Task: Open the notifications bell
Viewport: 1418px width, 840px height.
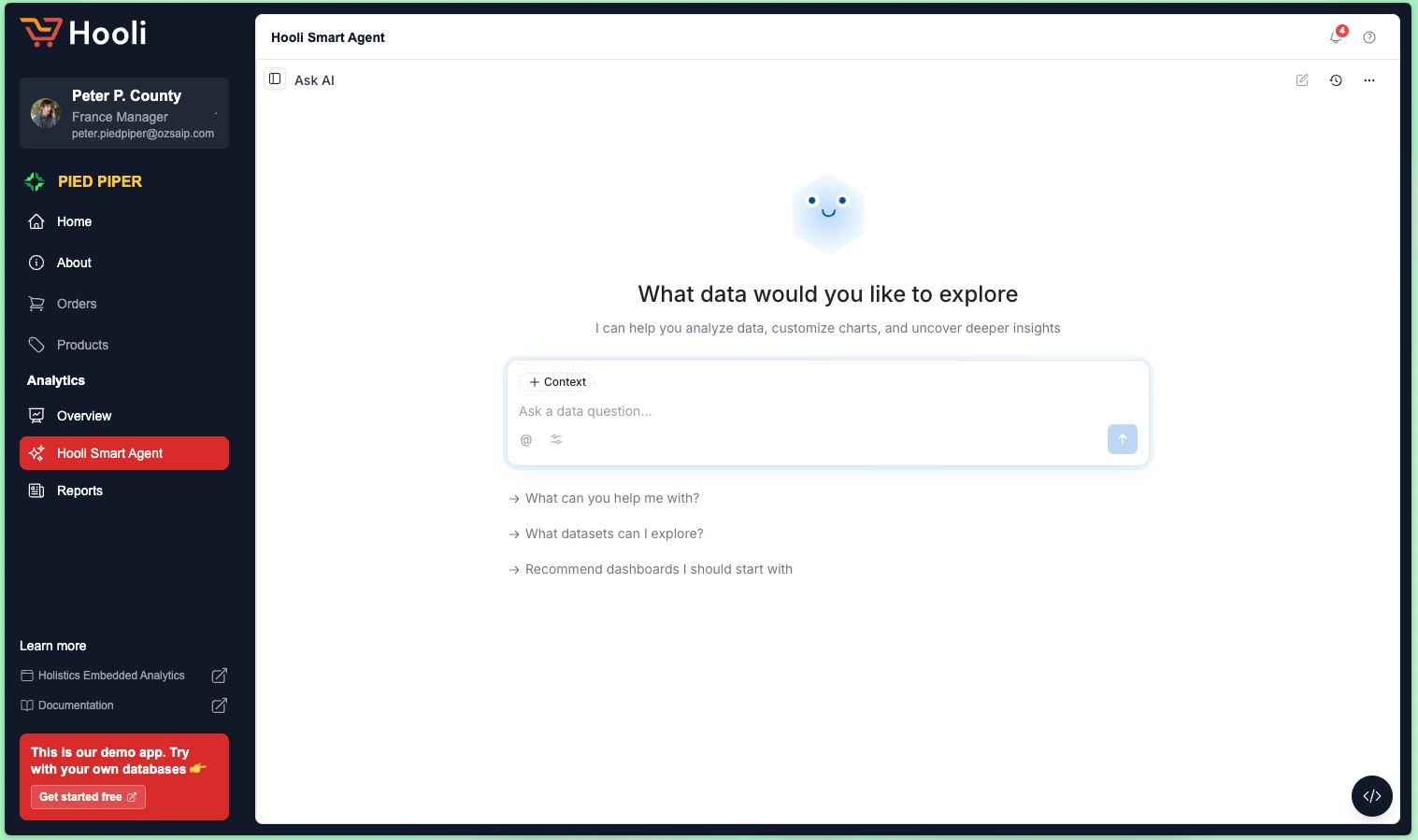Action: tap(1337, 37)
